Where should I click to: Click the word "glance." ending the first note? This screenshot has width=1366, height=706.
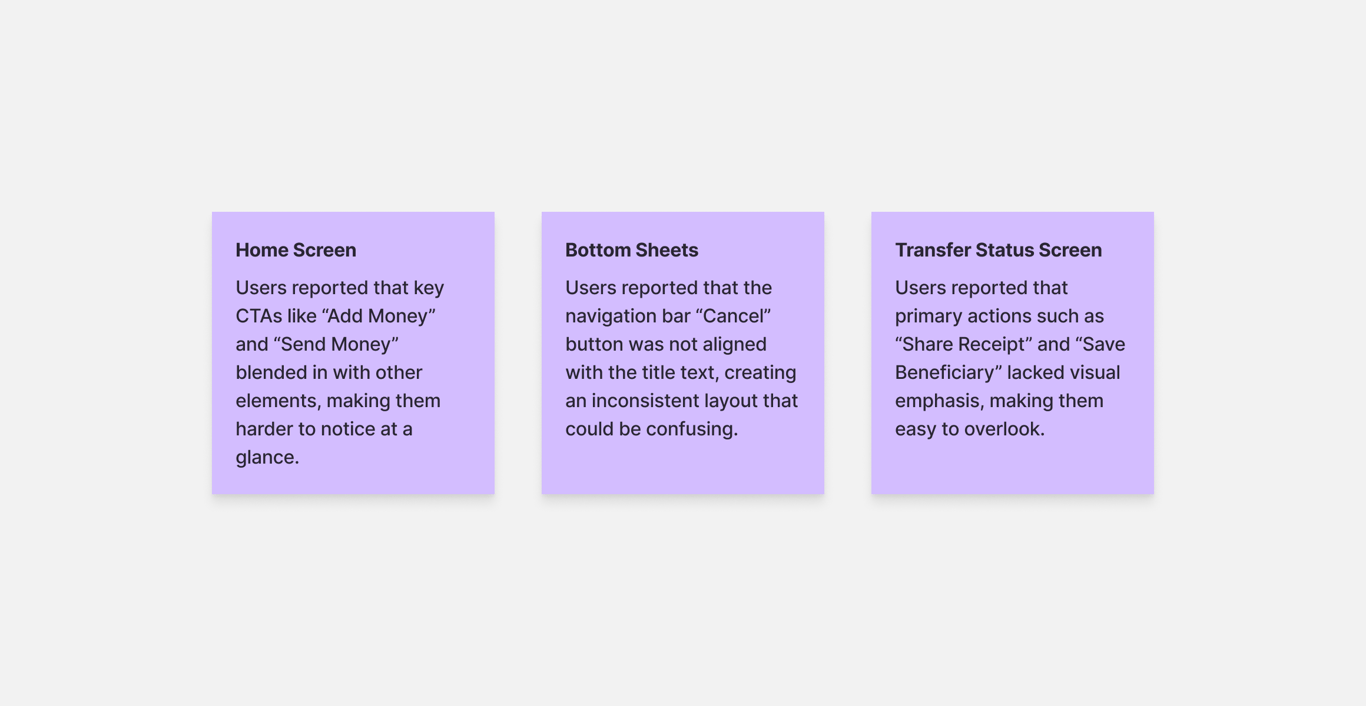point(267,457)
